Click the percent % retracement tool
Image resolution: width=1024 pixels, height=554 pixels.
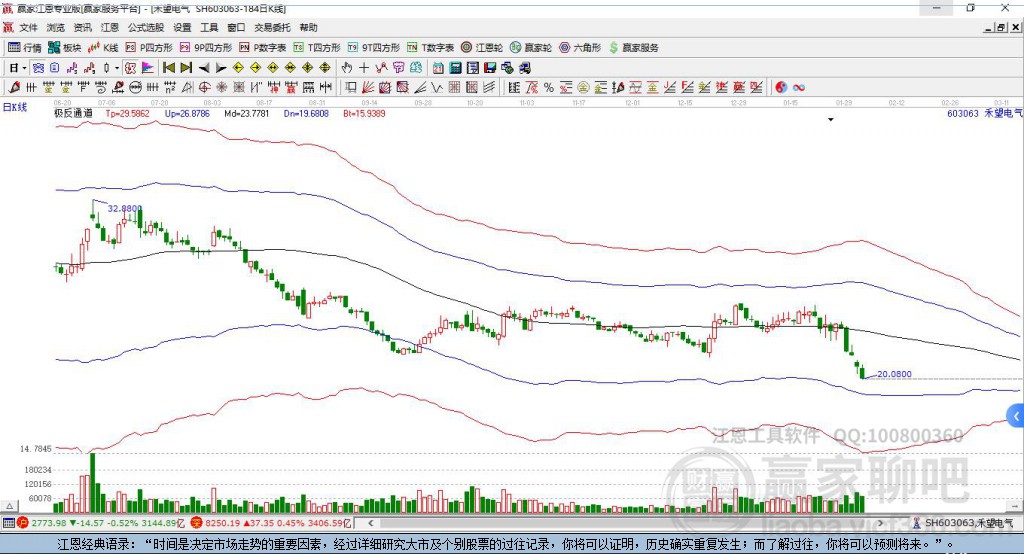pos(549,87)
